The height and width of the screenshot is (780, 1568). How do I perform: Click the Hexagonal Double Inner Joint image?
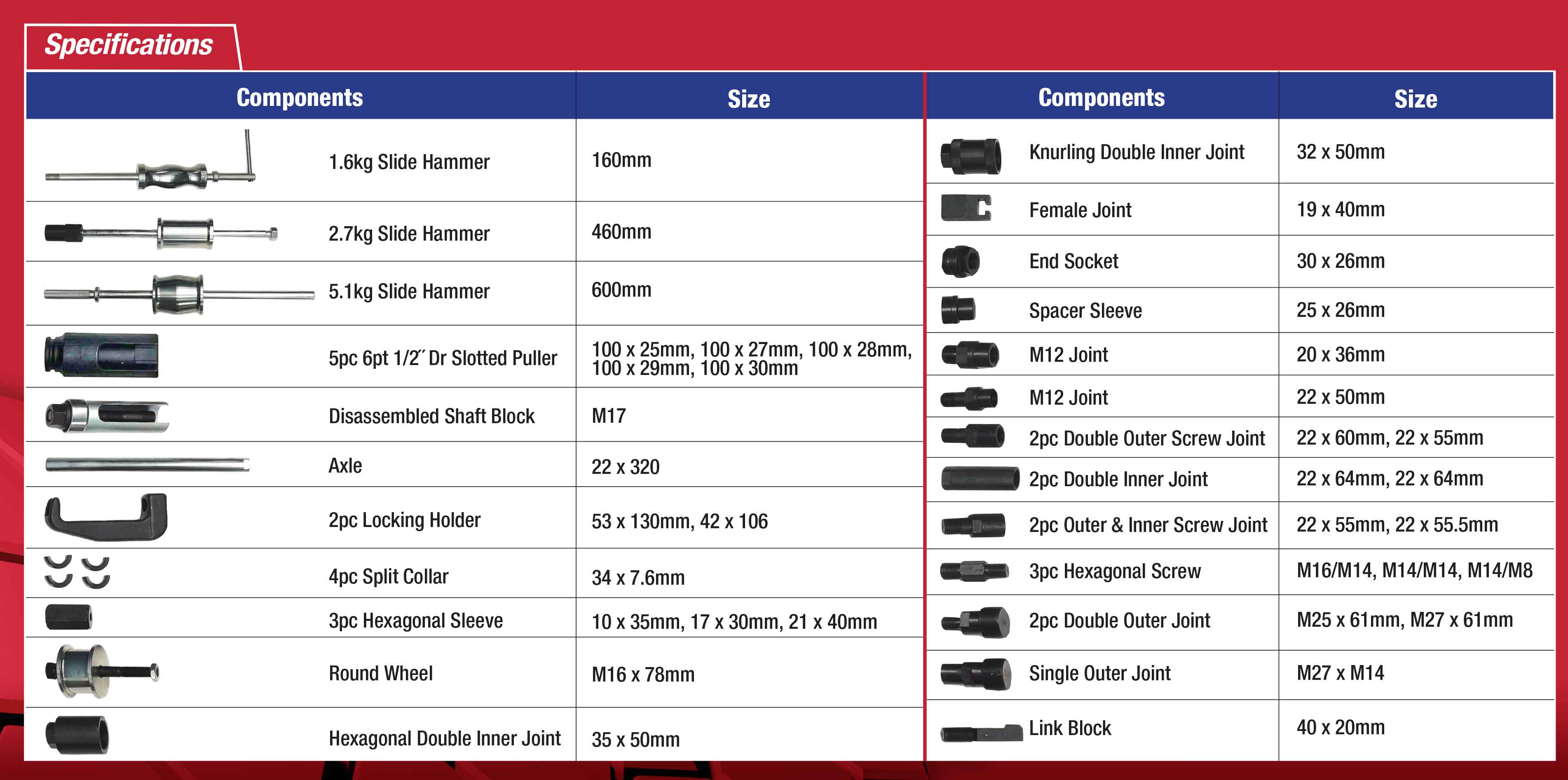(x=77, y=735)
